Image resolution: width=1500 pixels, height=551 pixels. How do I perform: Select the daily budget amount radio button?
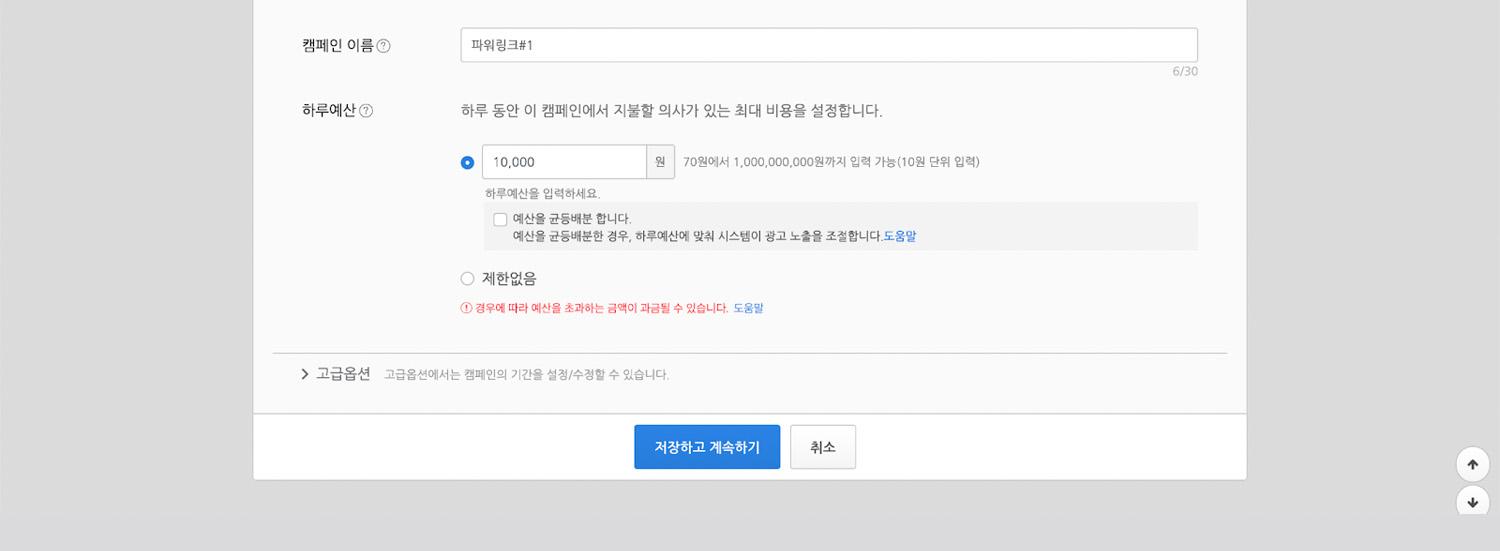[x=467, y=162]
